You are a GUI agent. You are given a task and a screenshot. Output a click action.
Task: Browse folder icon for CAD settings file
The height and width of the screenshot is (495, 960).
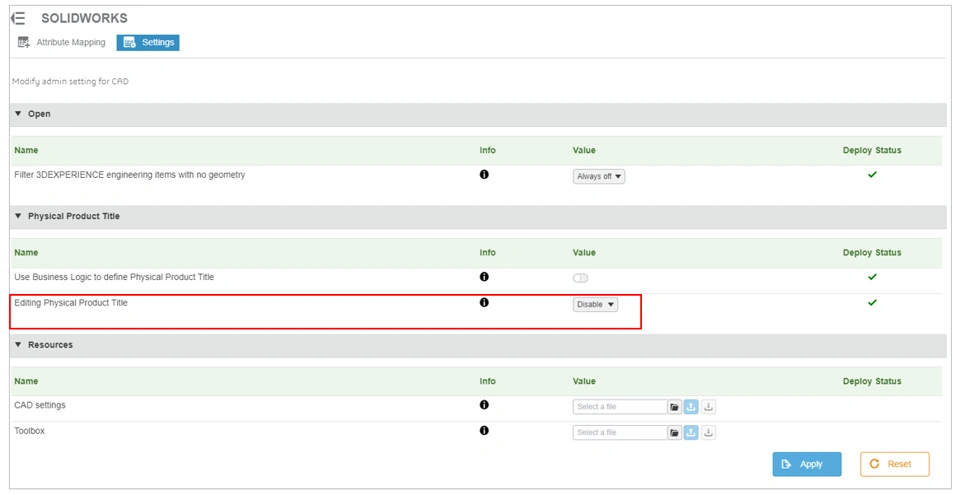675,407
